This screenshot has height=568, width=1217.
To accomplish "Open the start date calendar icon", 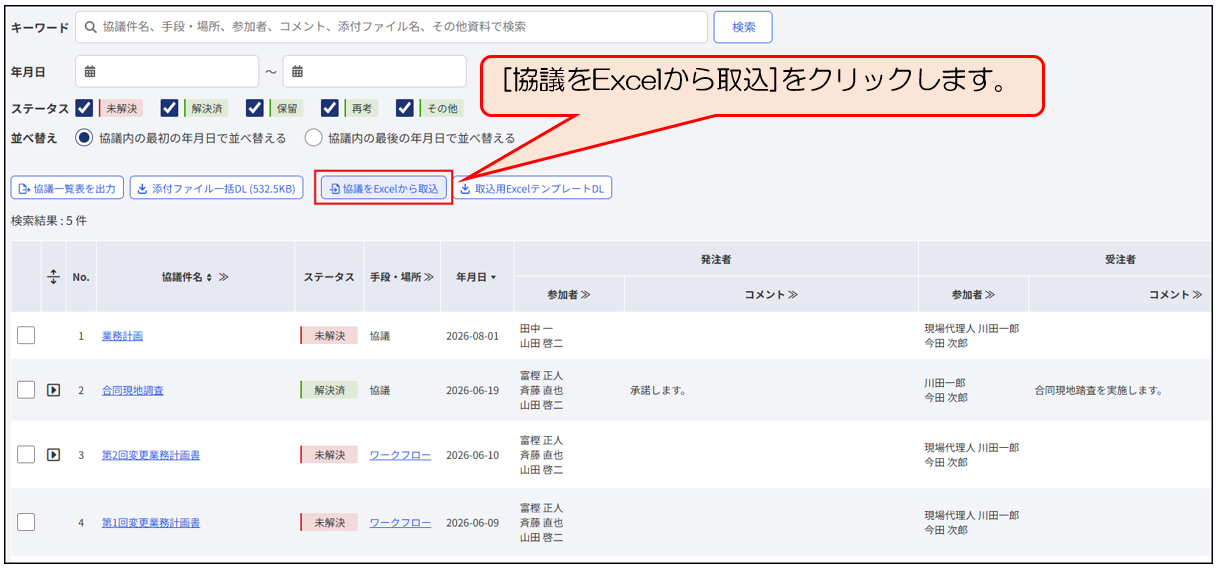I will point(90,71).
